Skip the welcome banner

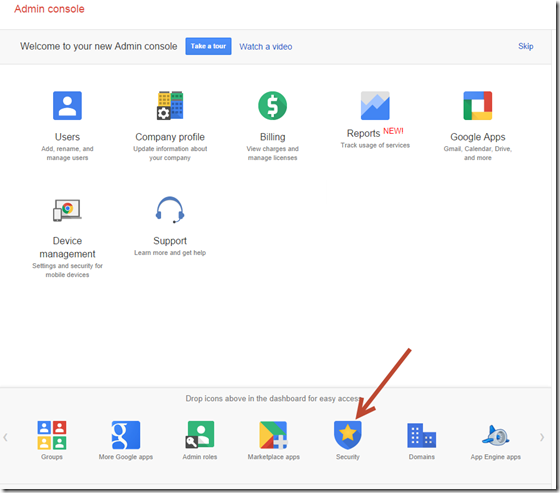coord(526,46)
